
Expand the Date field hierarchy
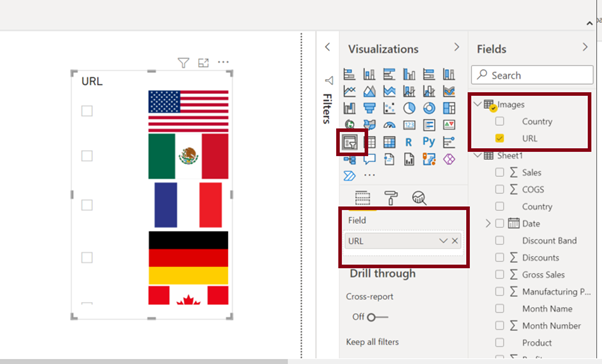point(488,223)
